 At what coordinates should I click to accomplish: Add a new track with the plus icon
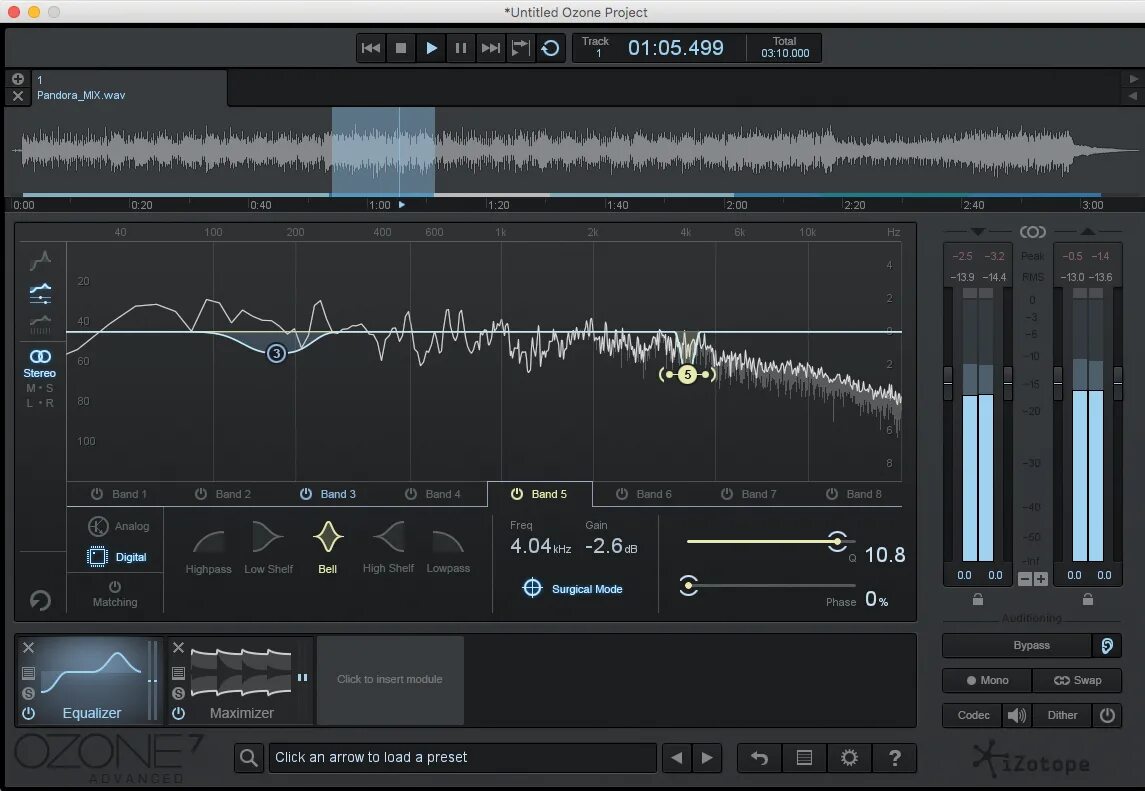18,79
